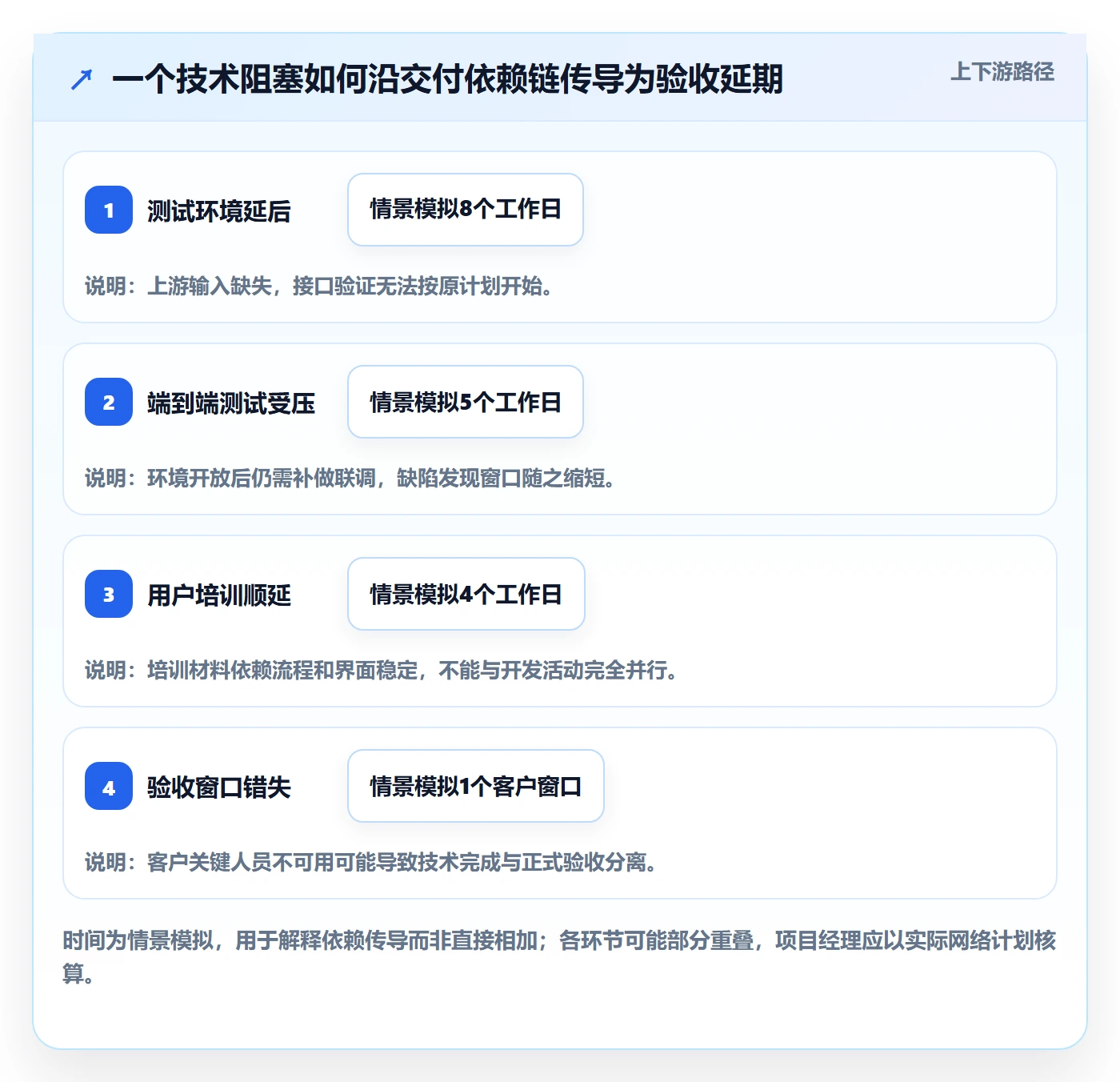The width and height of the screenshot is (1120, 1082).
Task: Click the 情景模拟5个工作日 pill
Action: 466,402
